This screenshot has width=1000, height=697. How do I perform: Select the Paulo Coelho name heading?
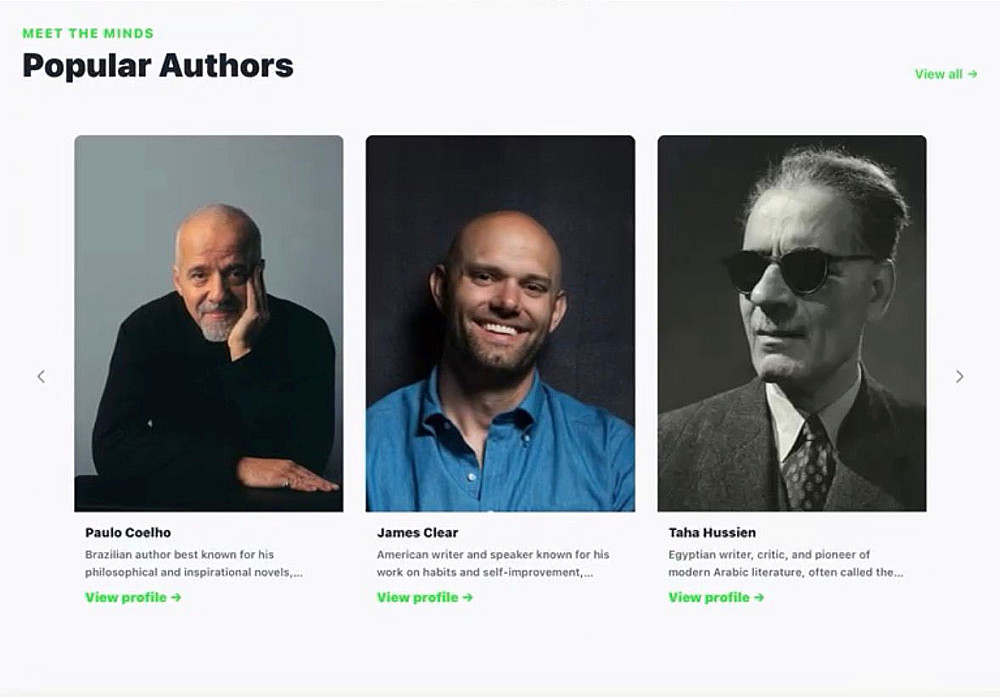click(128, 533)
